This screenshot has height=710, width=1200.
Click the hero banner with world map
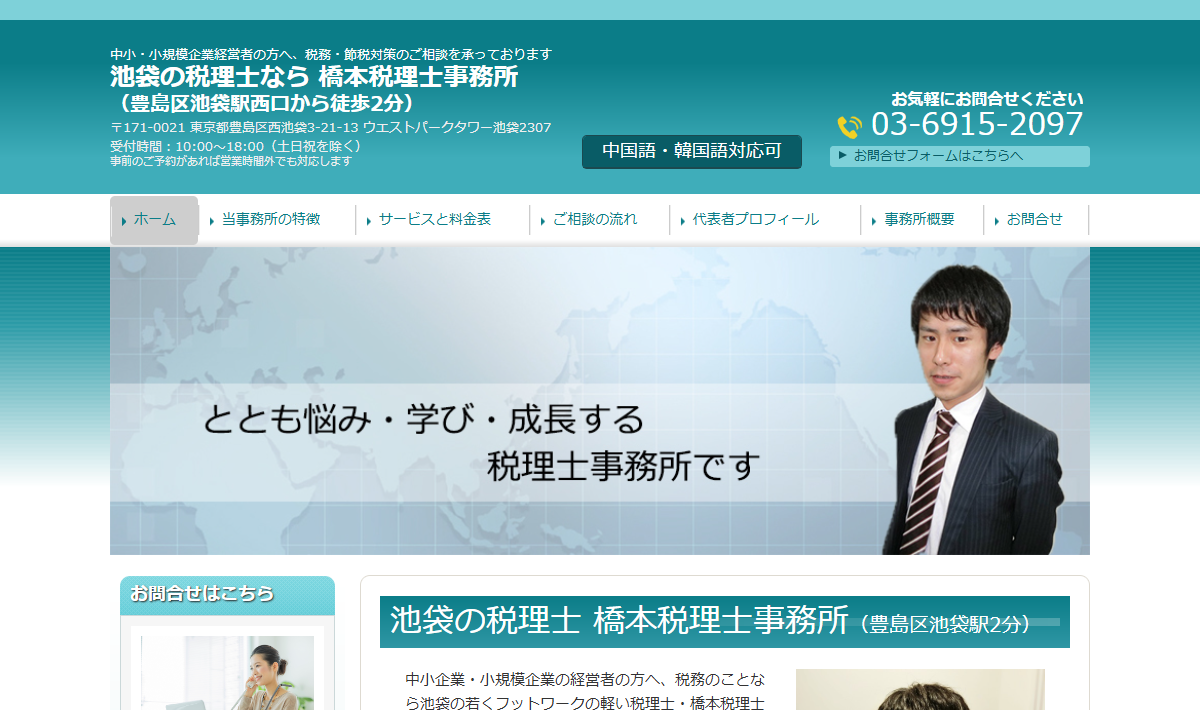click(600, 401)
